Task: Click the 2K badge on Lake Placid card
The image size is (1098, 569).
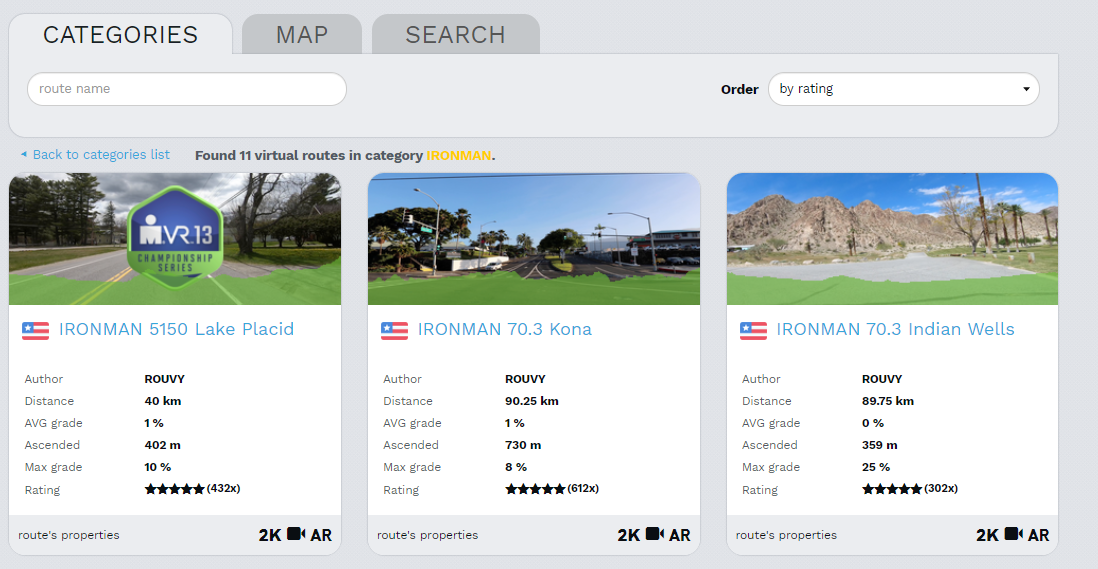Action: pyautogui.click(x=270, y=535)
